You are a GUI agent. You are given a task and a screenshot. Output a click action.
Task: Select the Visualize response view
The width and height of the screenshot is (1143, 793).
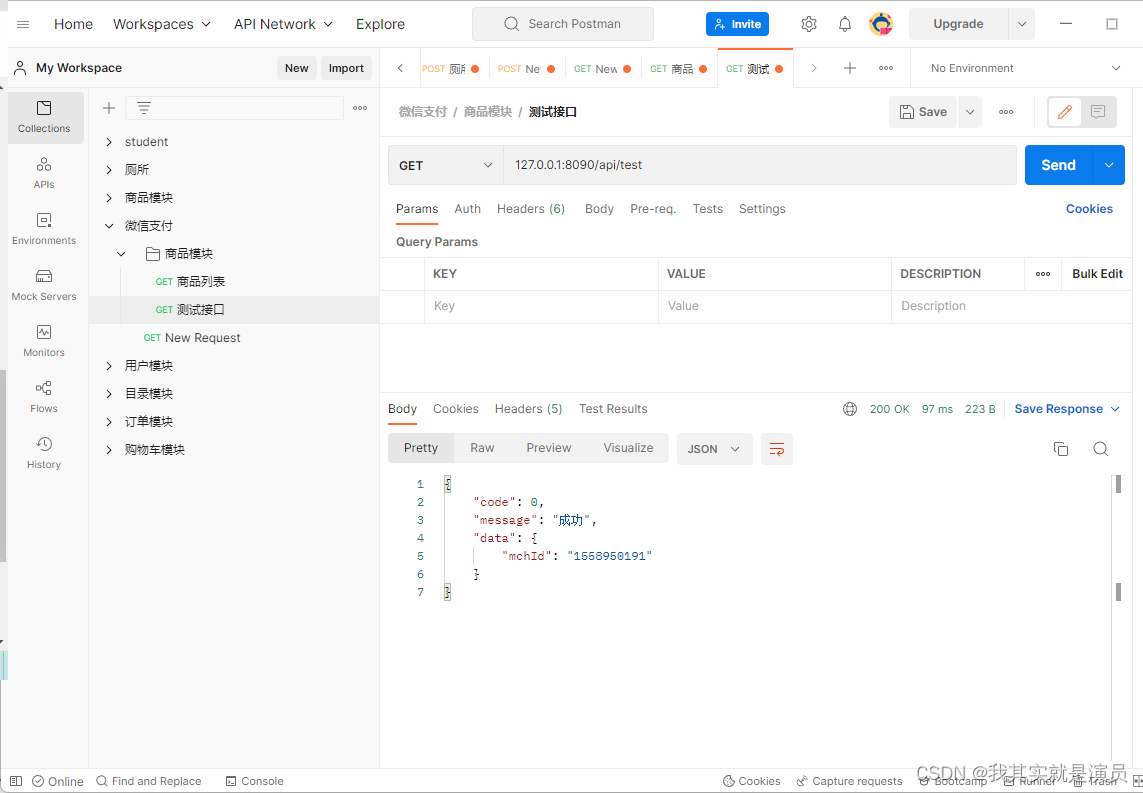[628, 448]
